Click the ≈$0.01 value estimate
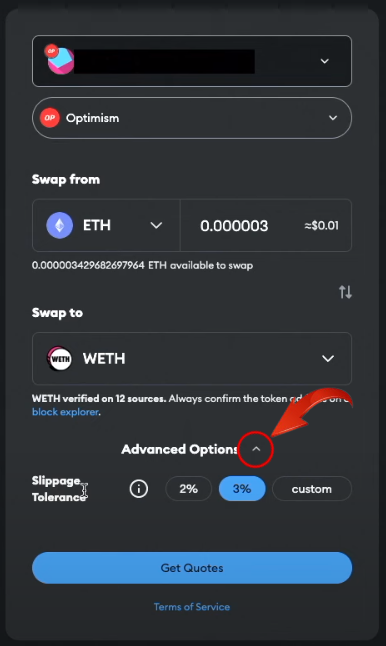 coord(321,225)
